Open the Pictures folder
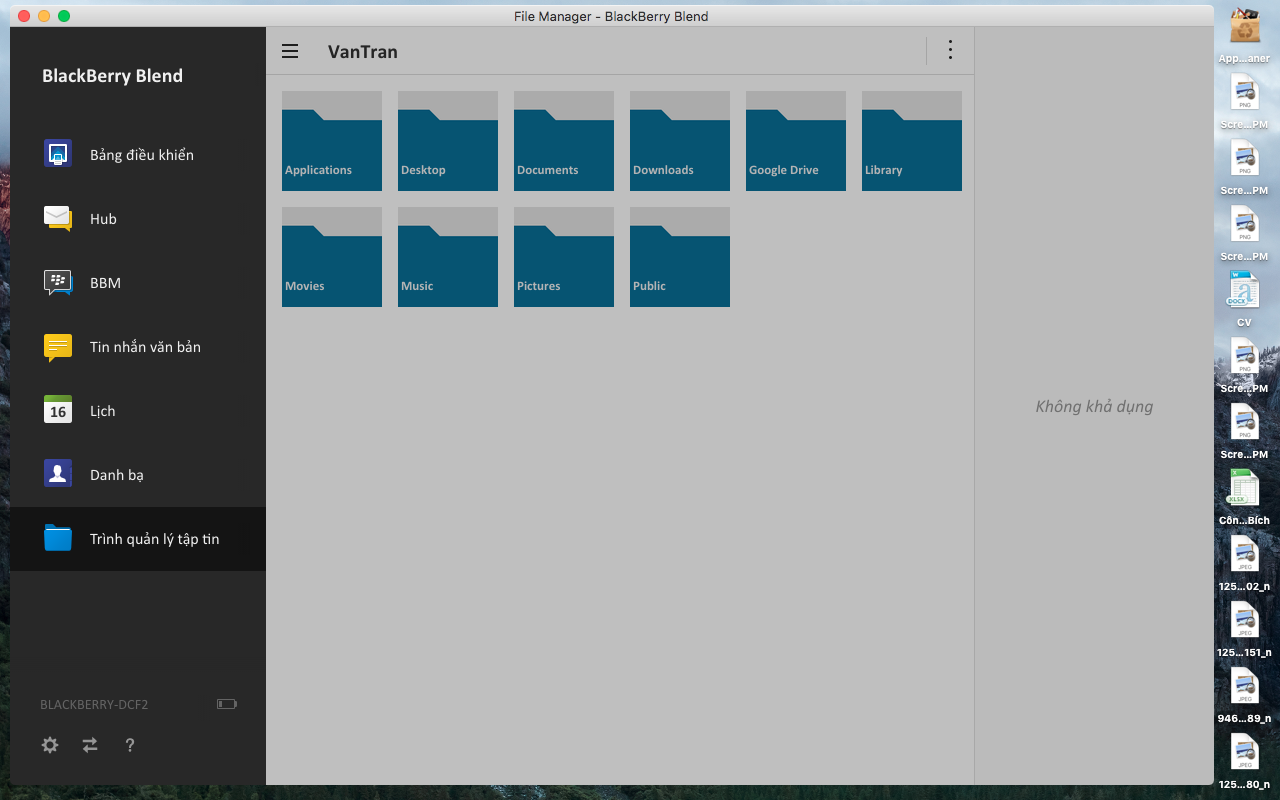Image resolution: width=1280 pixels, height=800 pixels. pos(564,257)
